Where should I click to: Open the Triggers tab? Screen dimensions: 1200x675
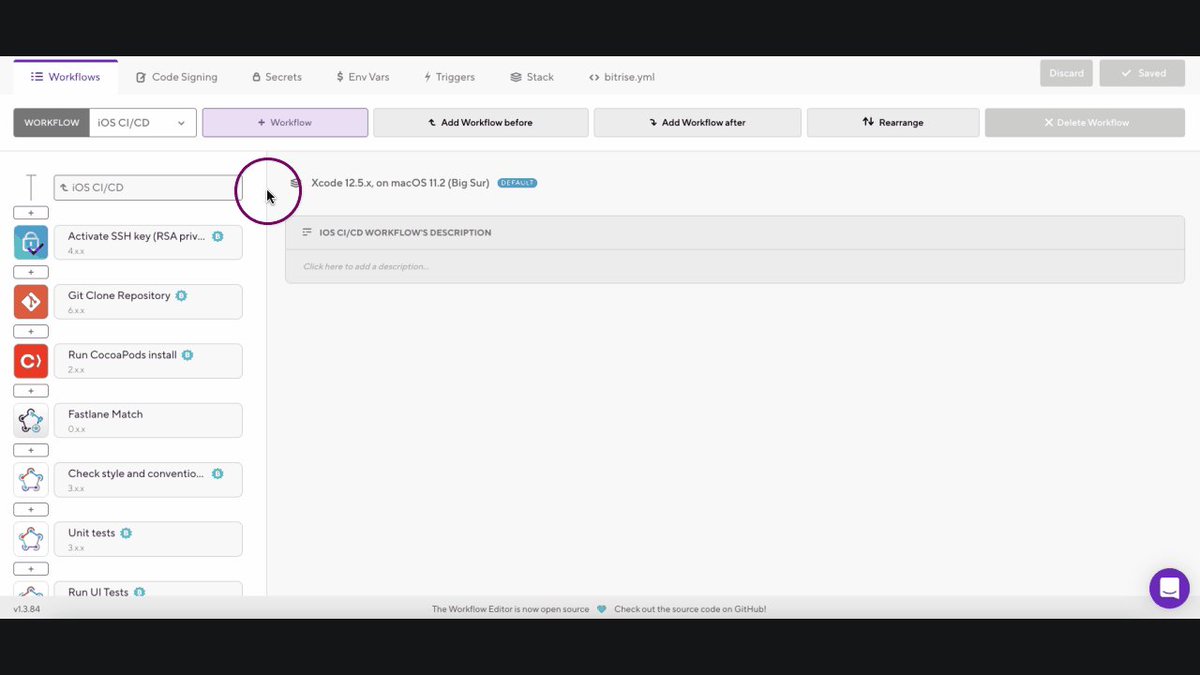(449, 77)
